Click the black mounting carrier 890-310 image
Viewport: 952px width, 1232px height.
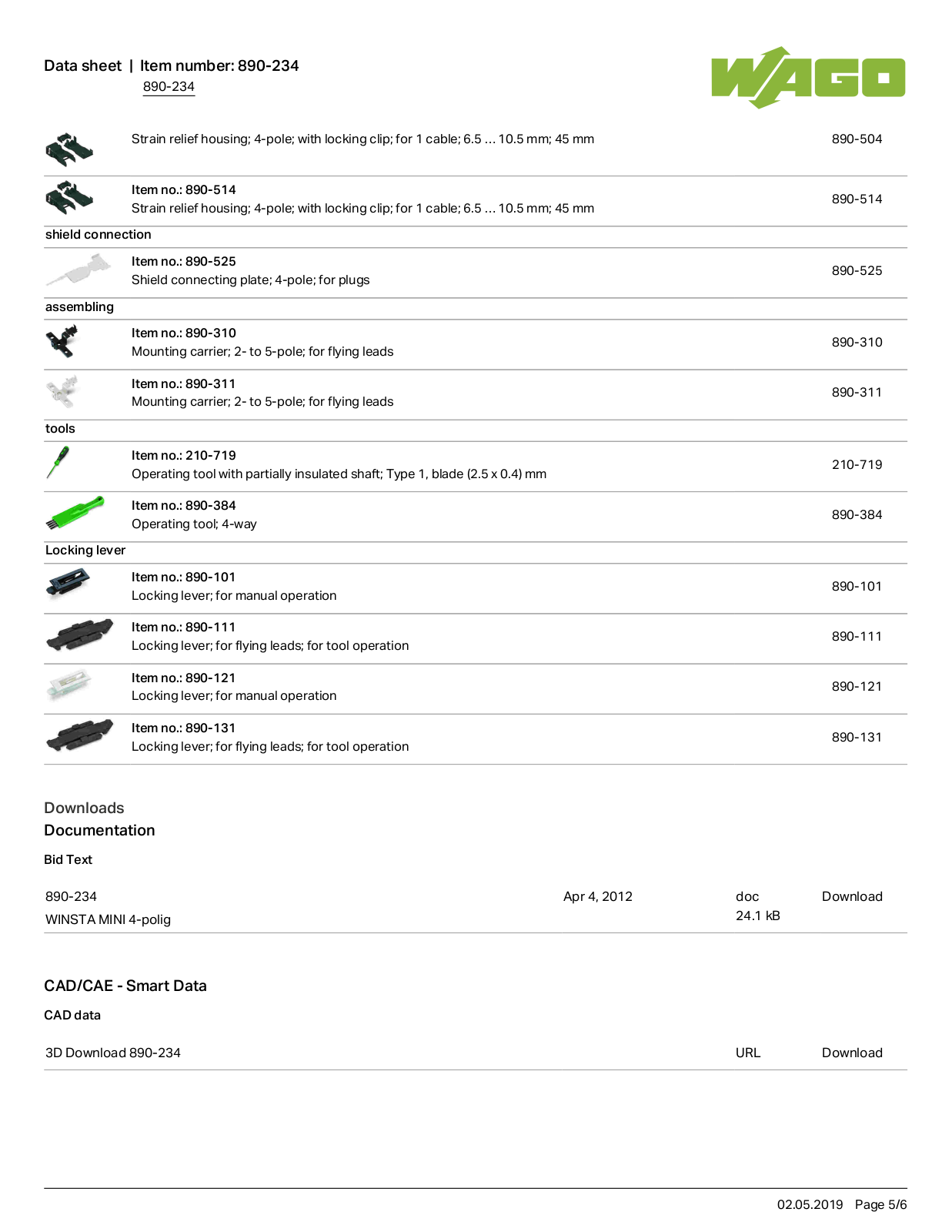[62, 341]
